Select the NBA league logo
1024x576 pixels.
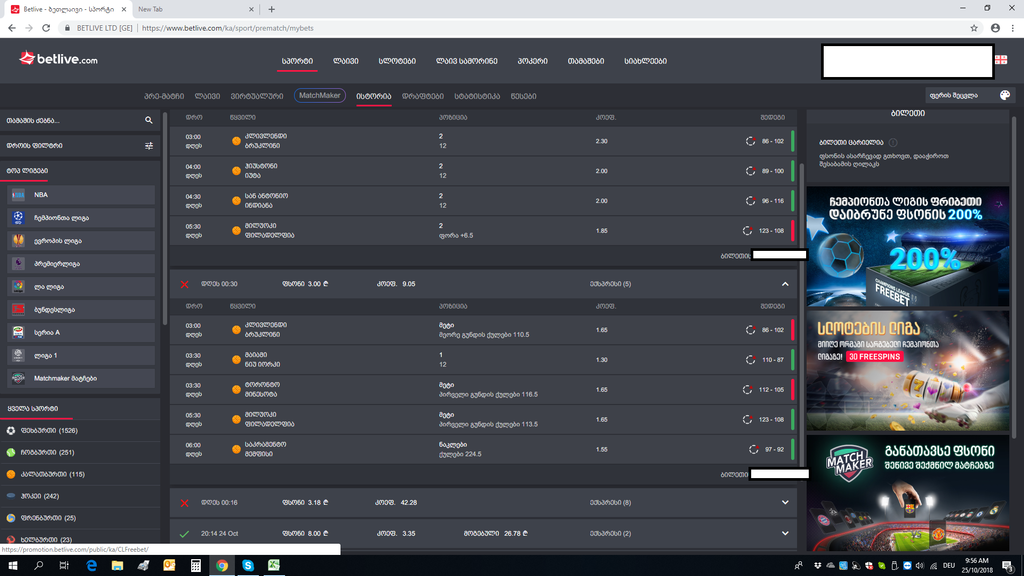pyautogui.click(x=18, y=194)
